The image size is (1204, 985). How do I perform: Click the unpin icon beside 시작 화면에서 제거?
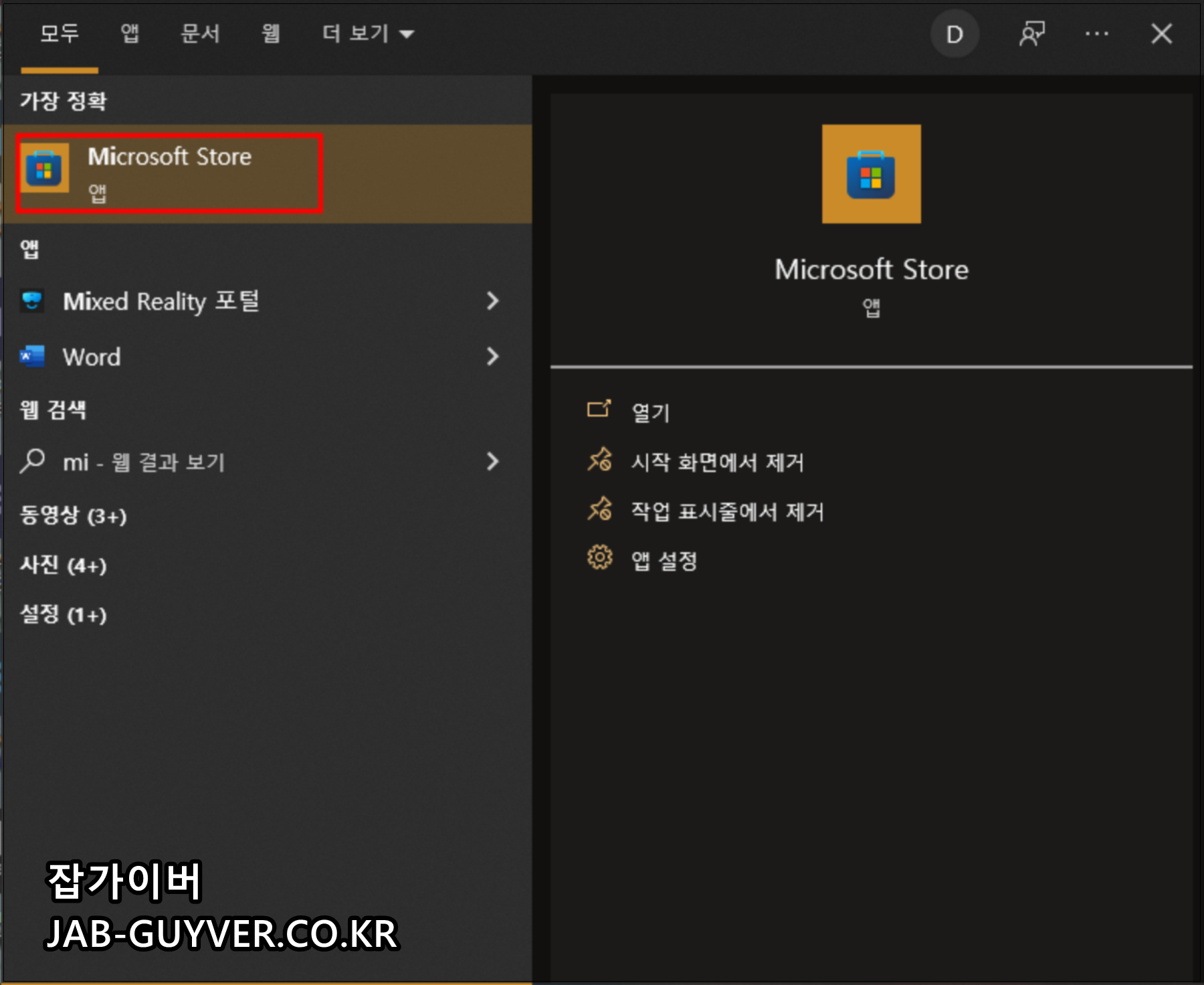pyautogui.click(x=599, y=460)
